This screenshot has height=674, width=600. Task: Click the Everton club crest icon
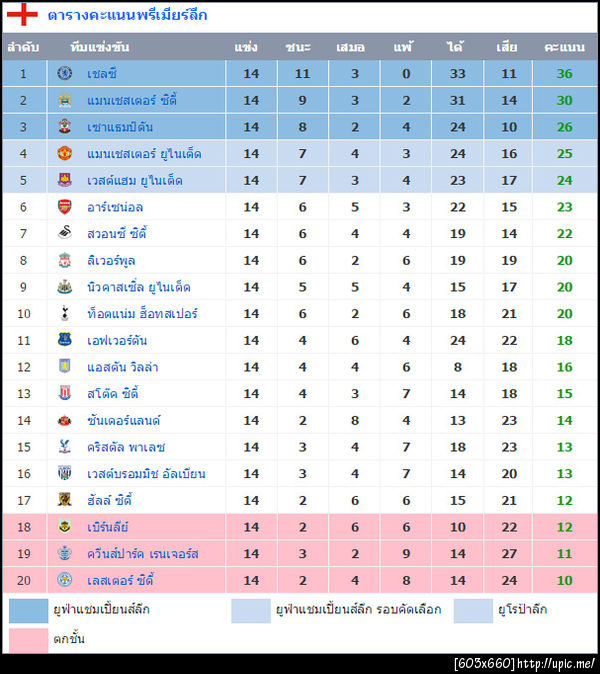[65, 340]
